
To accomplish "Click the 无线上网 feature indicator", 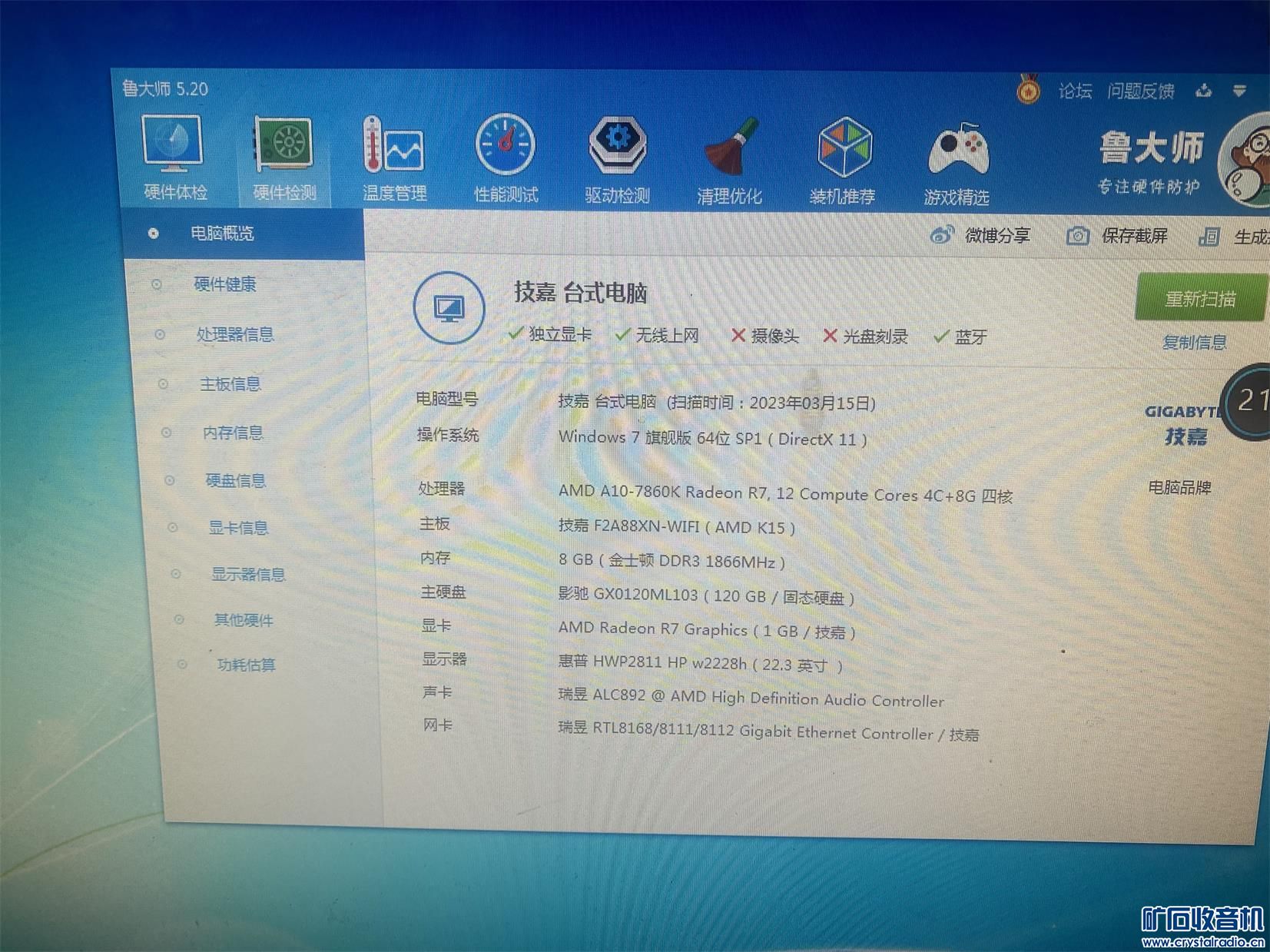I will point(658,335).
